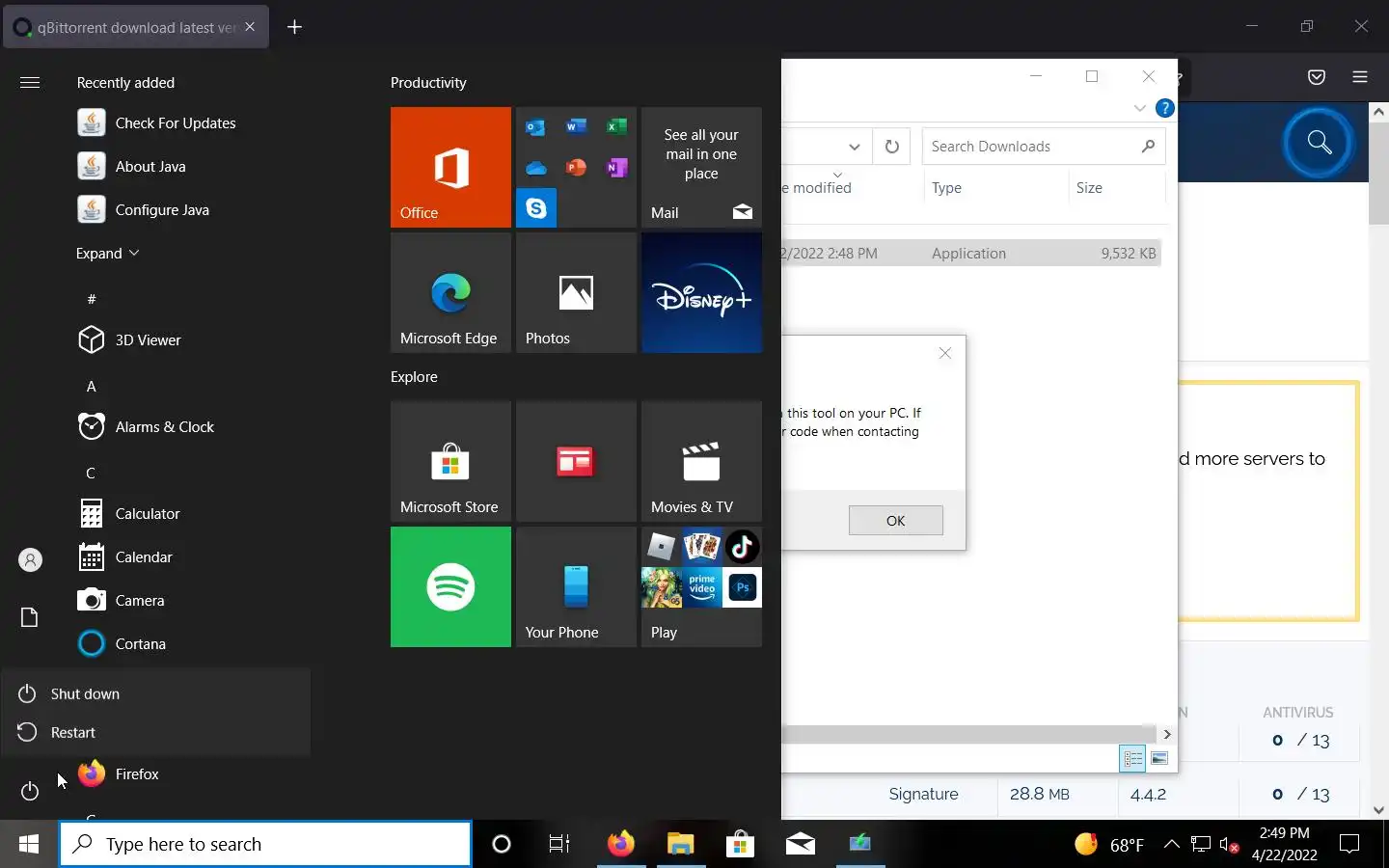Open the Mail tile
The height and width of the screenshot is (868, 1389).
click(701, 167)
